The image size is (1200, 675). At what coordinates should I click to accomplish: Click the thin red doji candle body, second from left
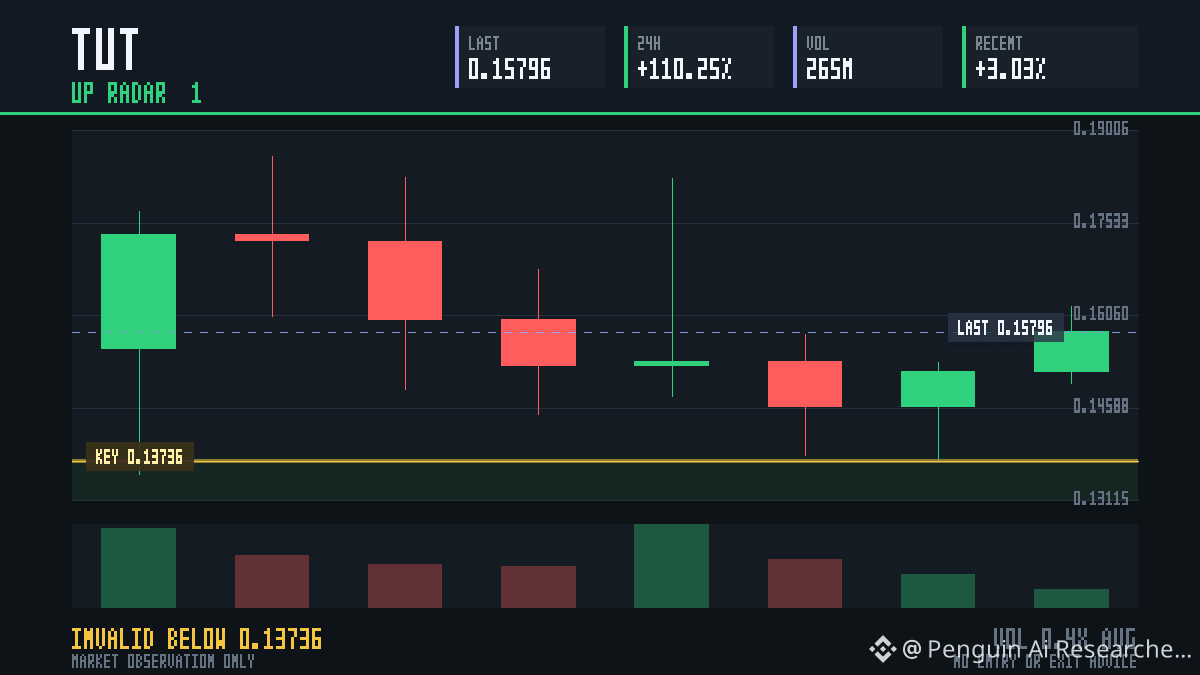(272, 237)
